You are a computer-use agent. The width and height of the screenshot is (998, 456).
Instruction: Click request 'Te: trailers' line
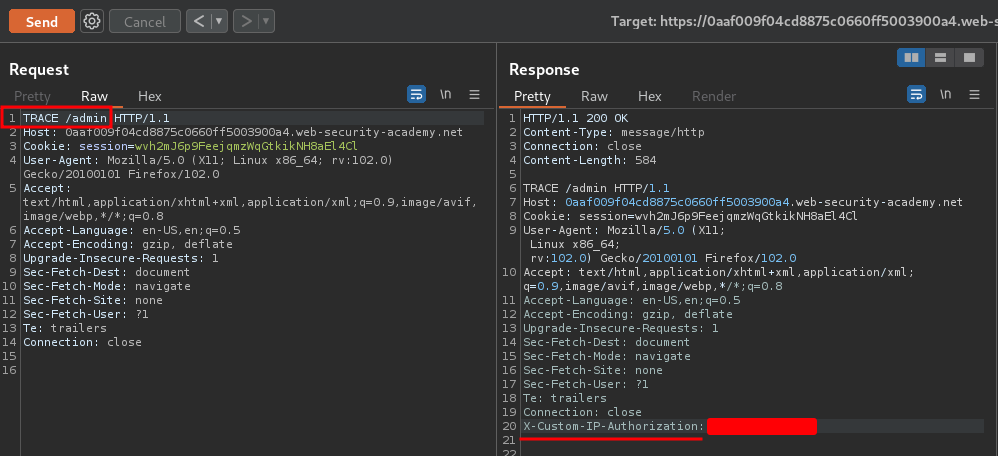(65, 328)
